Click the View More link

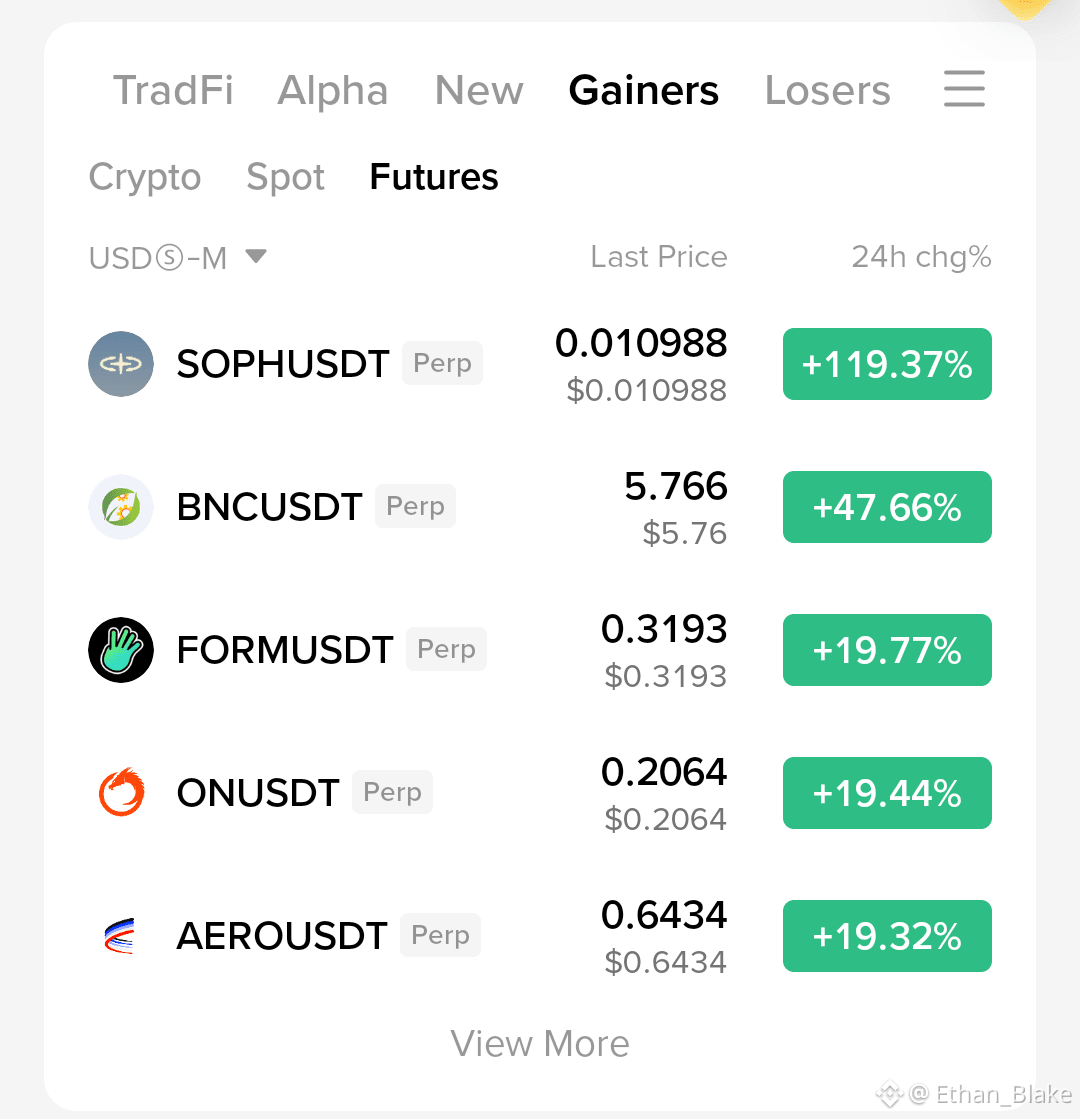pos(540,1043)
